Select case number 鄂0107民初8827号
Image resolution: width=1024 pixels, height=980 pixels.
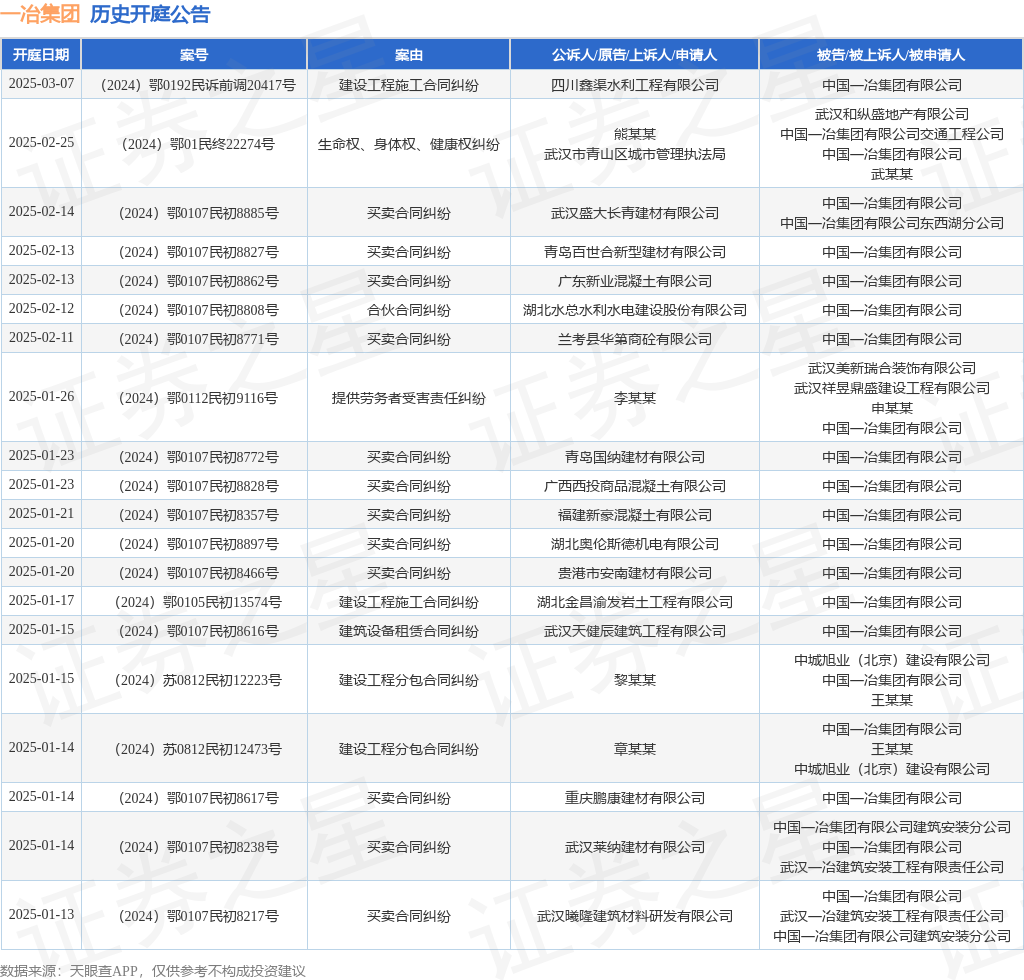click(x=194, y=252)
